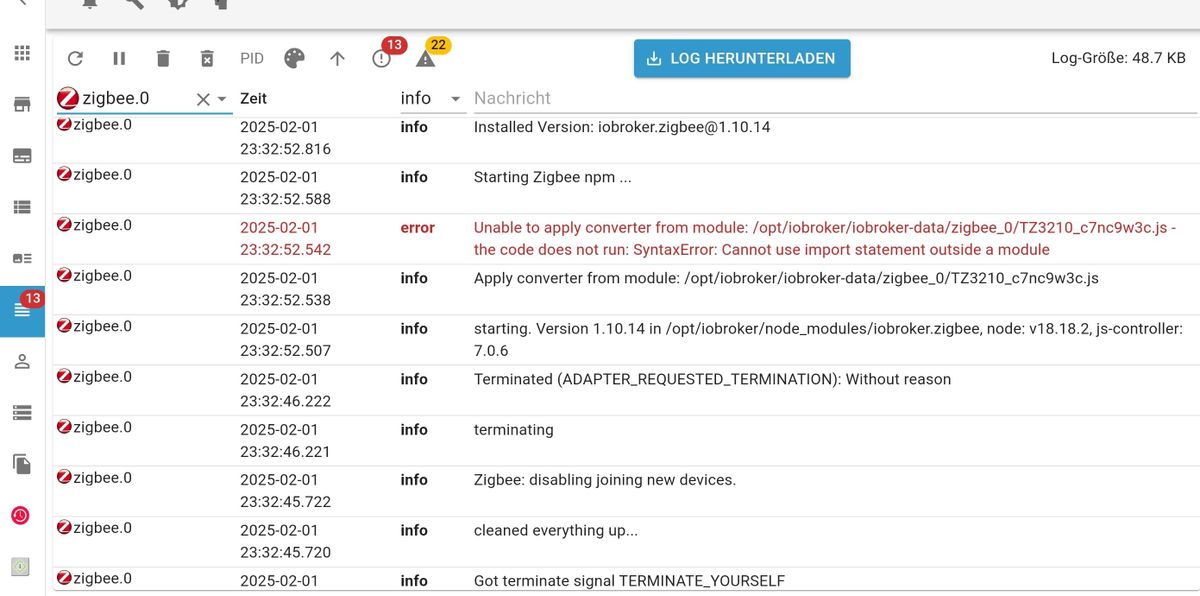Download log via LOG HERUNTERLADEN button
The width and height of the screenshot is (1200, 596).
742,59
